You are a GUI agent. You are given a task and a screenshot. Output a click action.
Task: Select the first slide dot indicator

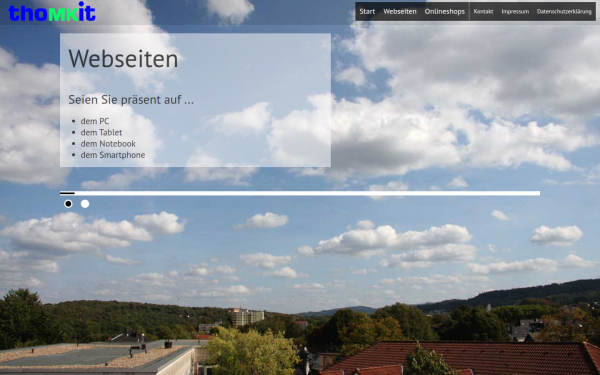68,204
